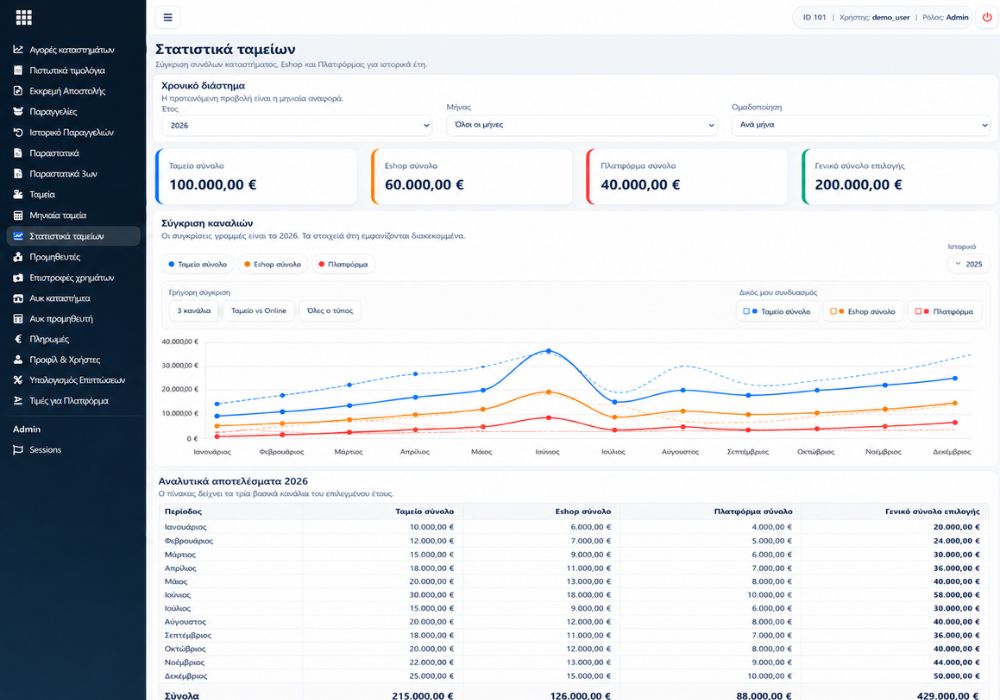The width and height of the screenshot is (1000, 700).
Task: Click the Υπολογισμός Επιπτώσεων percent icon
Action: [18, 380]
